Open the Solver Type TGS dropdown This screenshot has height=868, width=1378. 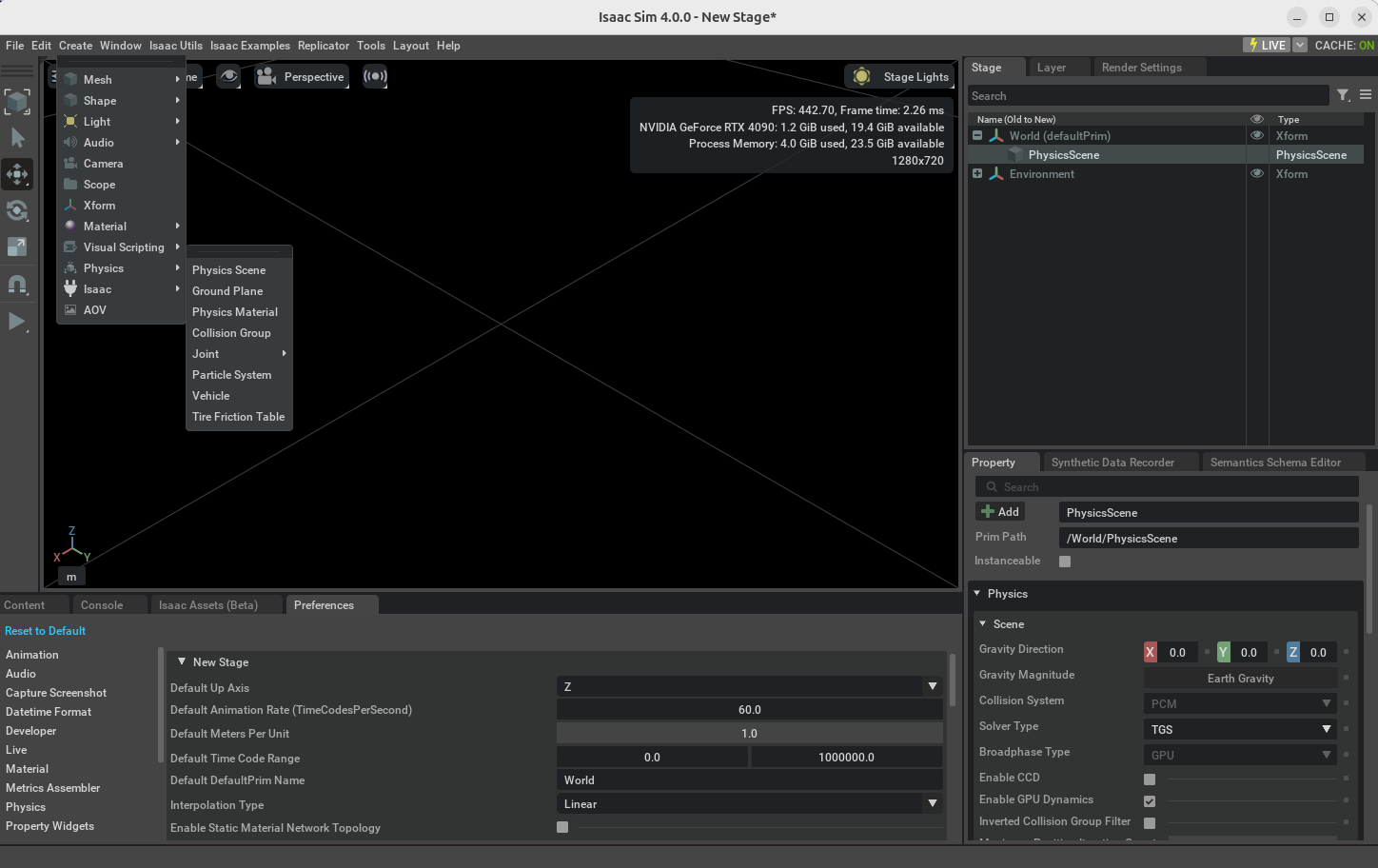click(1240, 729)
